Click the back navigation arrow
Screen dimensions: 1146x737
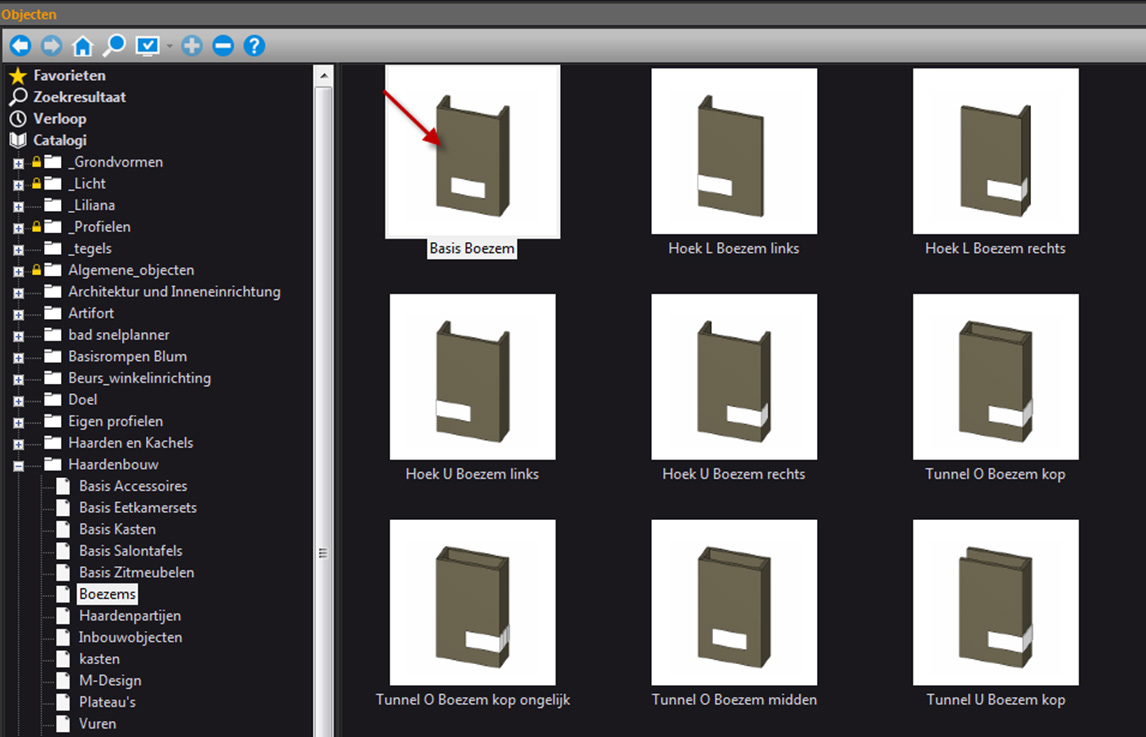click(x=20, y=45)
